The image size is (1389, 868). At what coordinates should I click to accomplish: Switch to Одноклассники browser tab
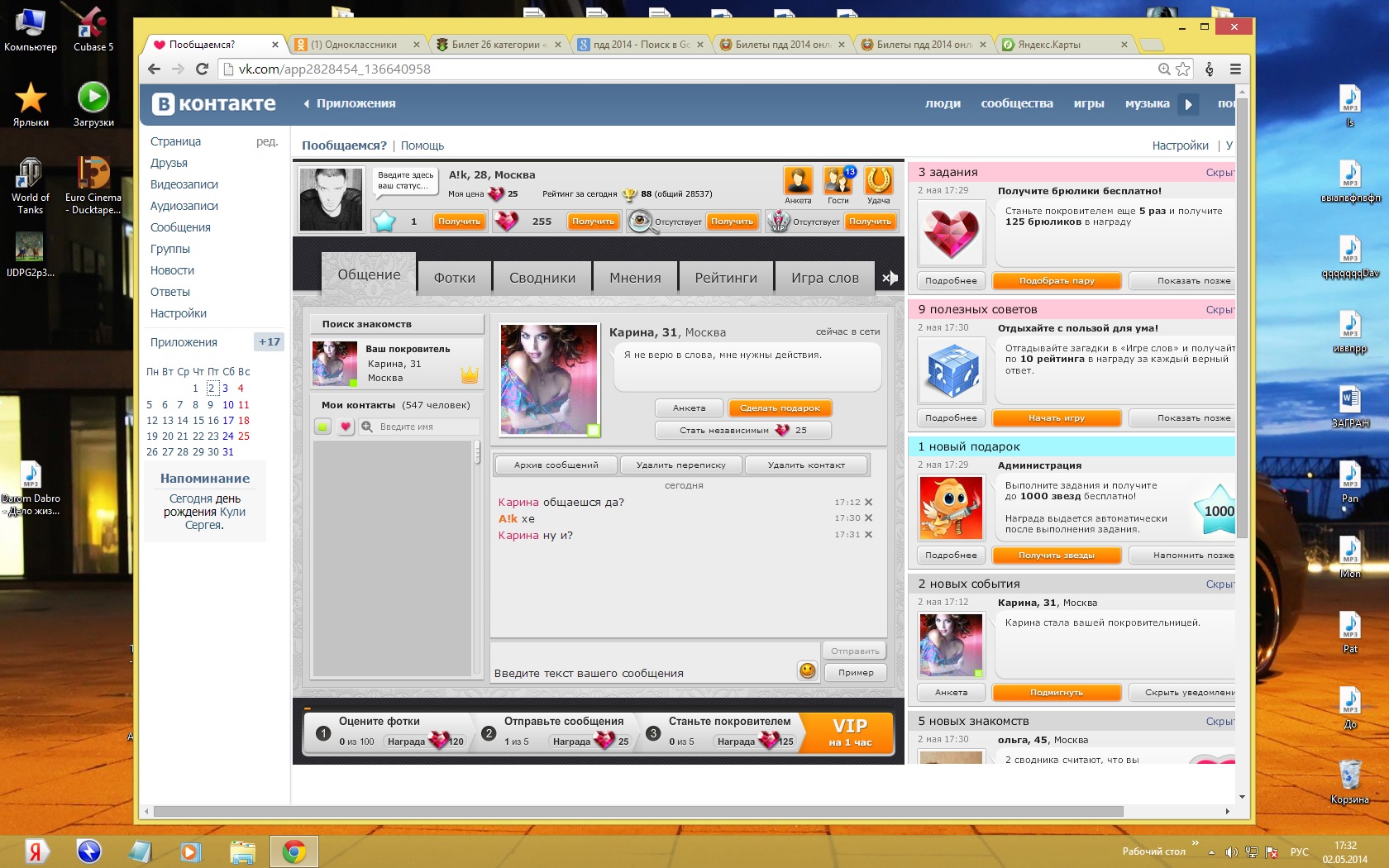(358, 45)
